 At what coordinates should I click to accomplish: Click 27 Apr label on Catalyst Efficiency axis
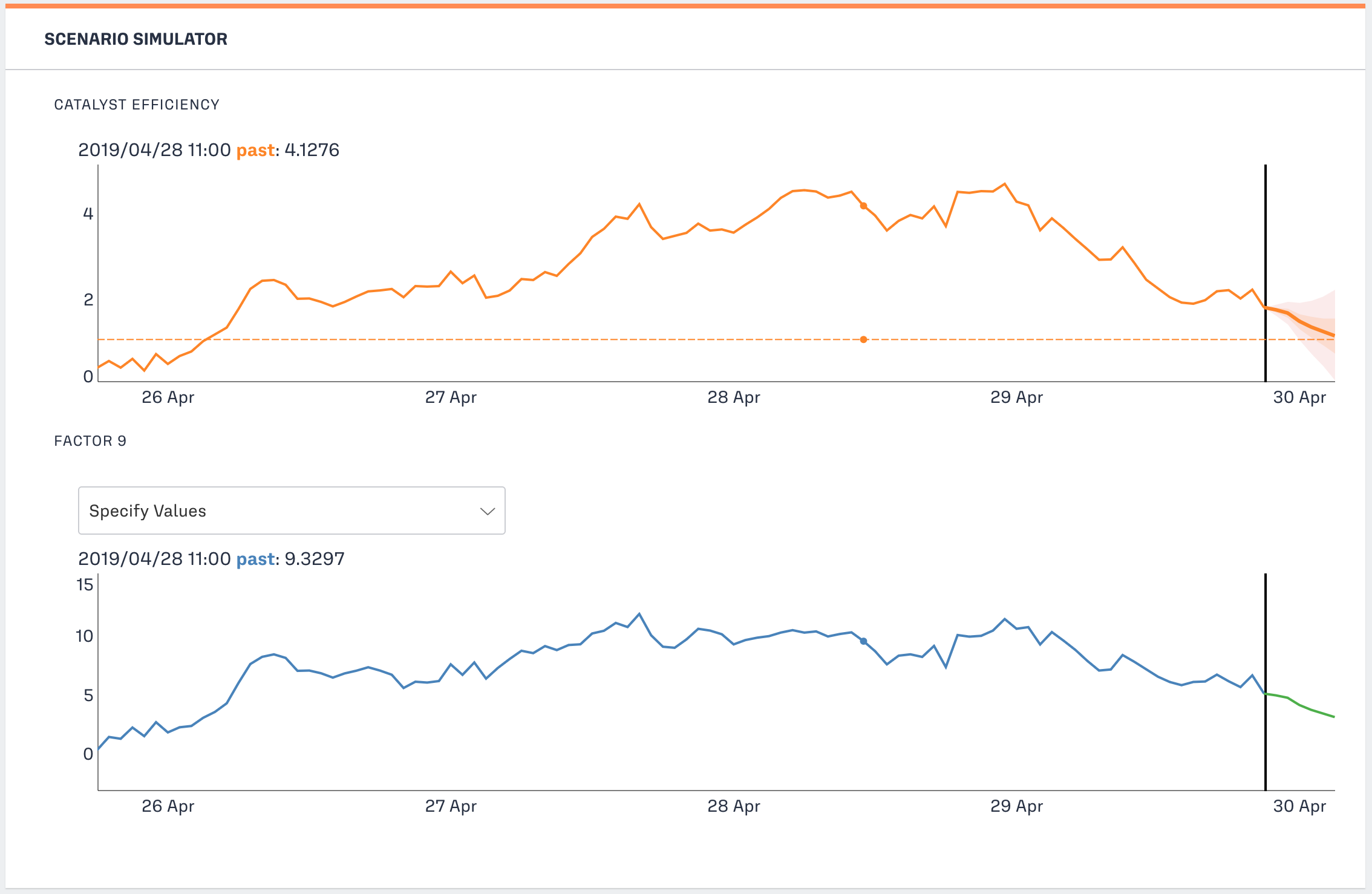[451, 397]
